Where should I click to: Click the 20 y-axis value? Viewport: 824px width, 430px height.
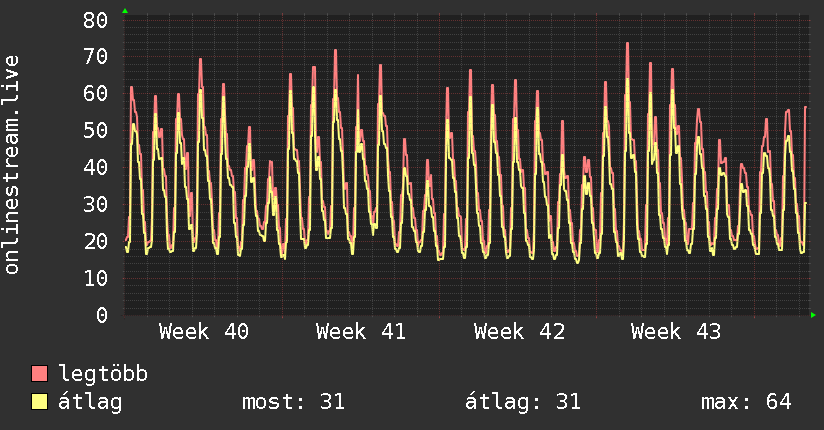click(x=95, y=242)
